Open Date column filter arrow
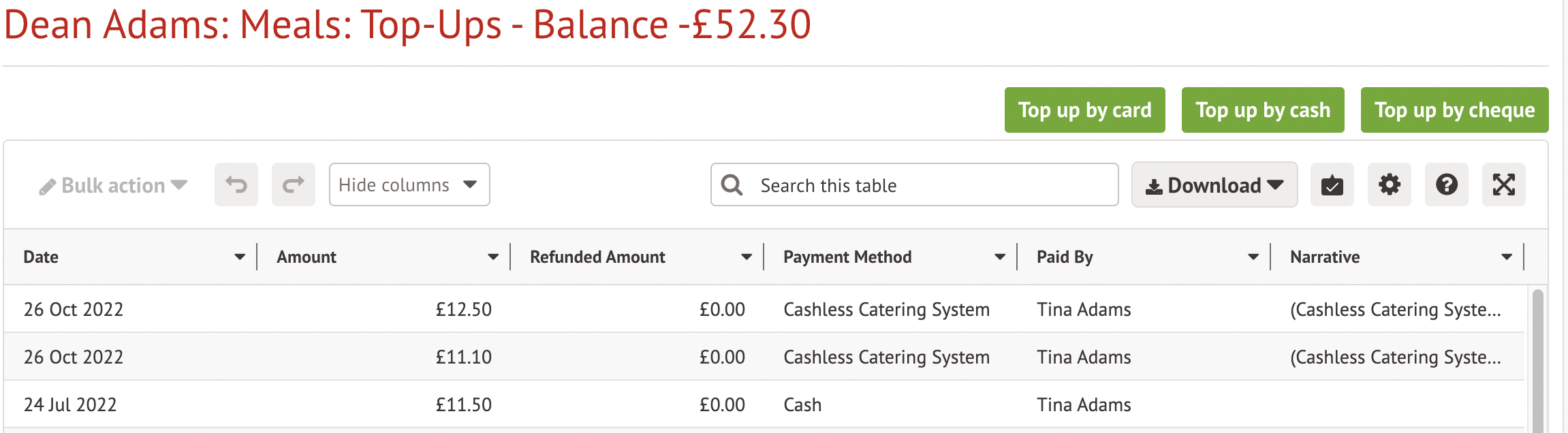The image size is (1568, 433). coord(240,257)
